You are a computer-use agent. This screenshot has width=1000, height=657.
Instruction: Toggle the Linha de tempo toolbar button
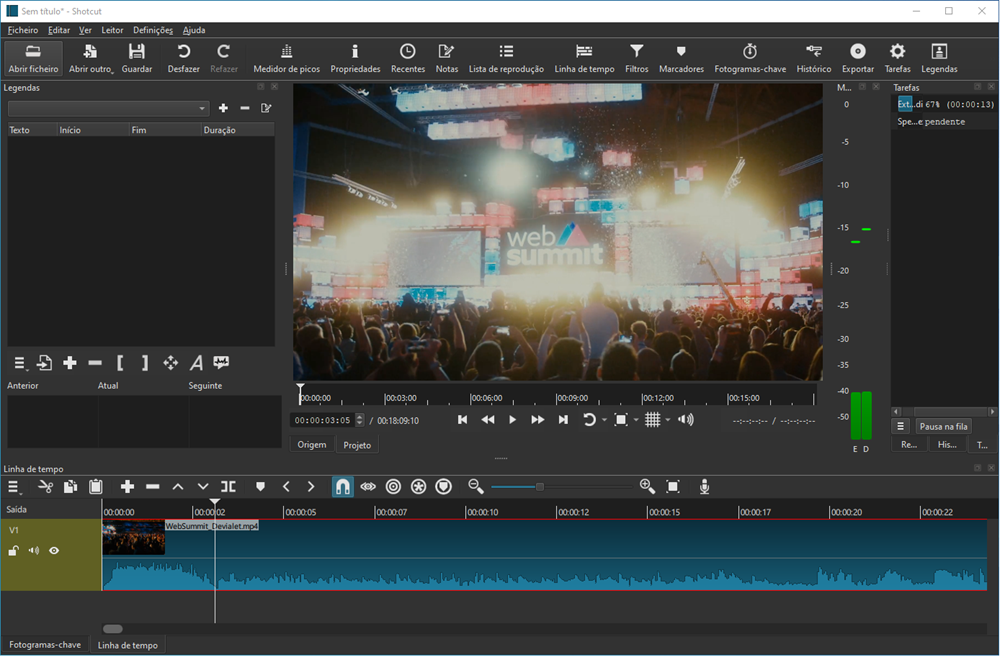coord(584,58)
